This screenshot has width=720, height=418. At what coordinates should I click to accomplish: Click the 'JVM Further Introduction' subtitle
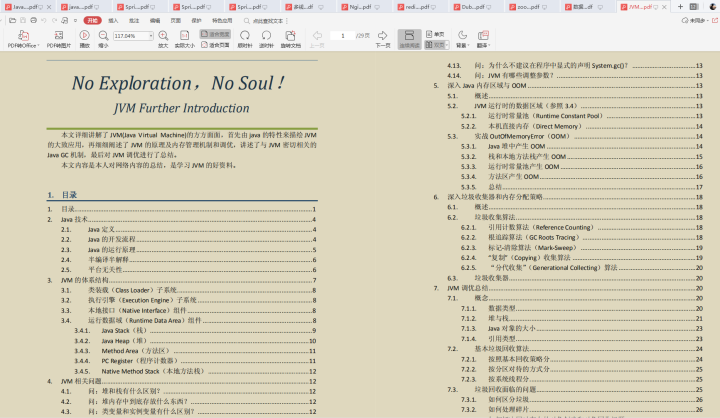181,108
